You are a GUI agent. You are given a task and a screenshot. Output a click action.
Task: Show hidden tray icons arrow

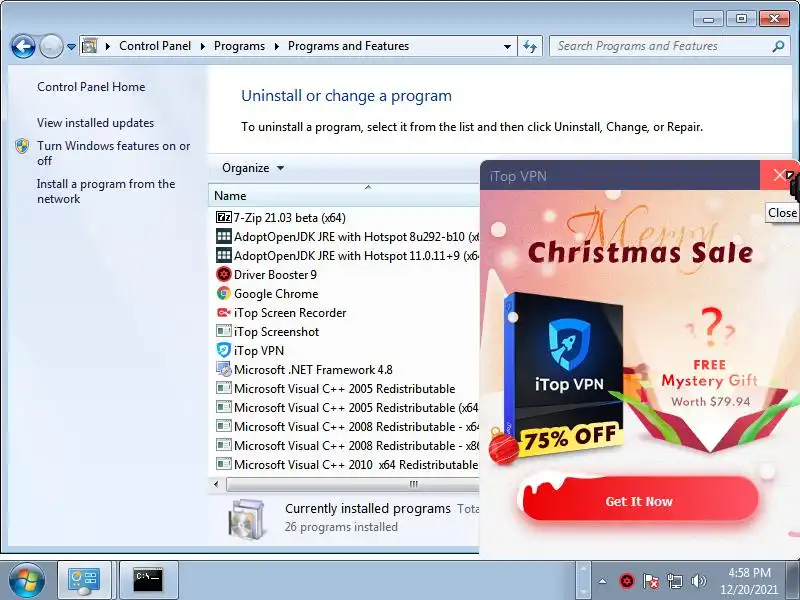click(603, 581)
